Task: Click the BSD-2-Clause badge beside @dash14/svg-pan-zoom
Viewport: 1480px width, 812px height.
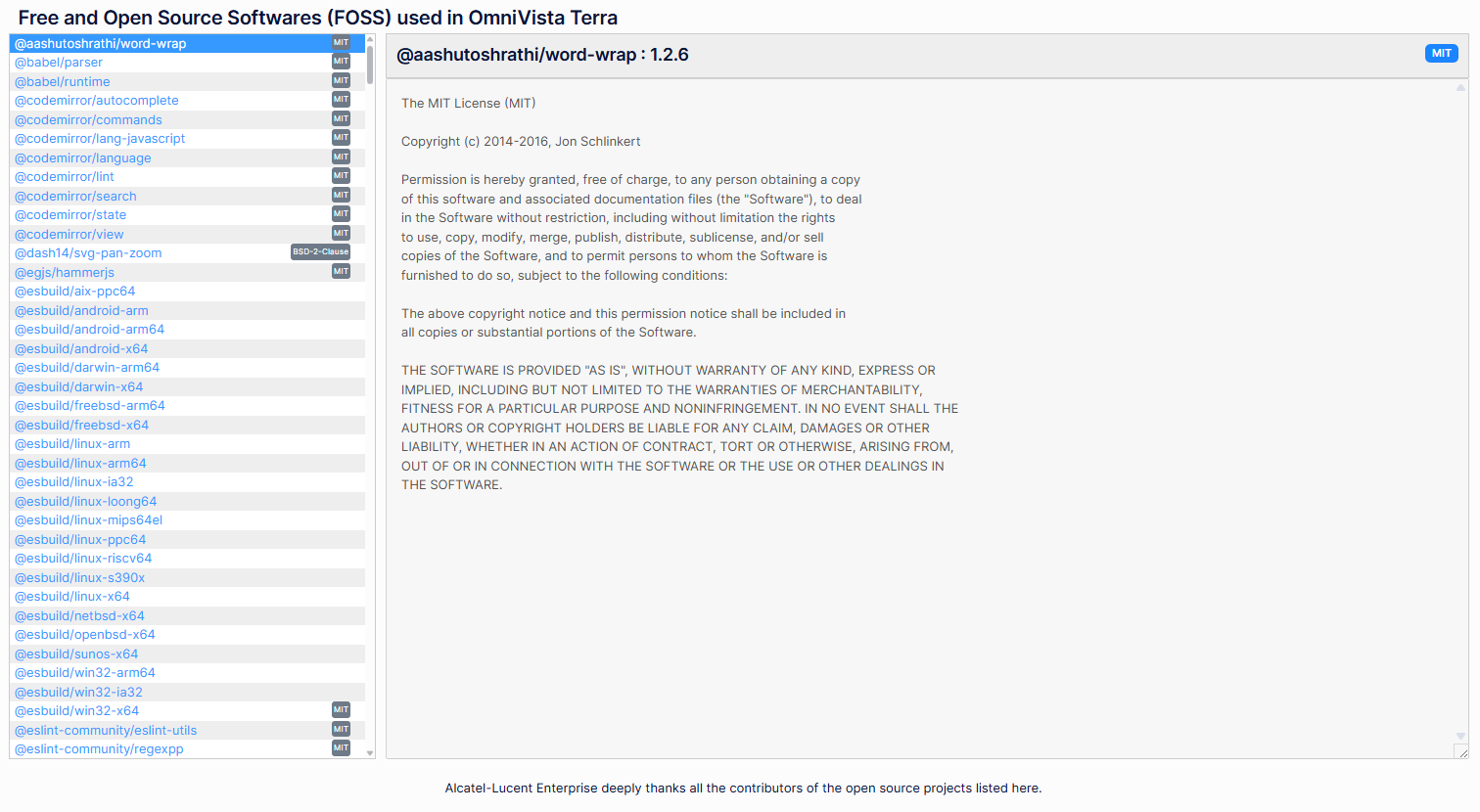Action: tap(320, 252)
